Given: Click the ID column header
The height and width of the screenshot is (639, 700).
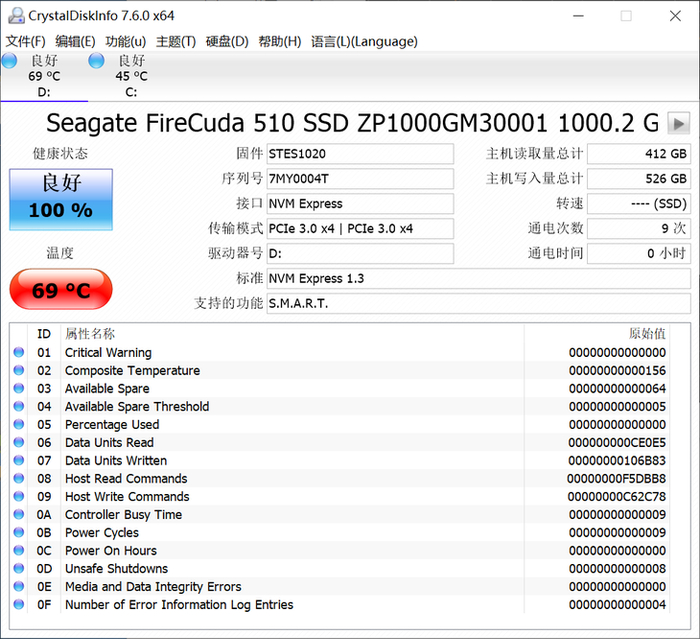Looking at the screenshot, I should pyautogui.click(x=44, y=334).
